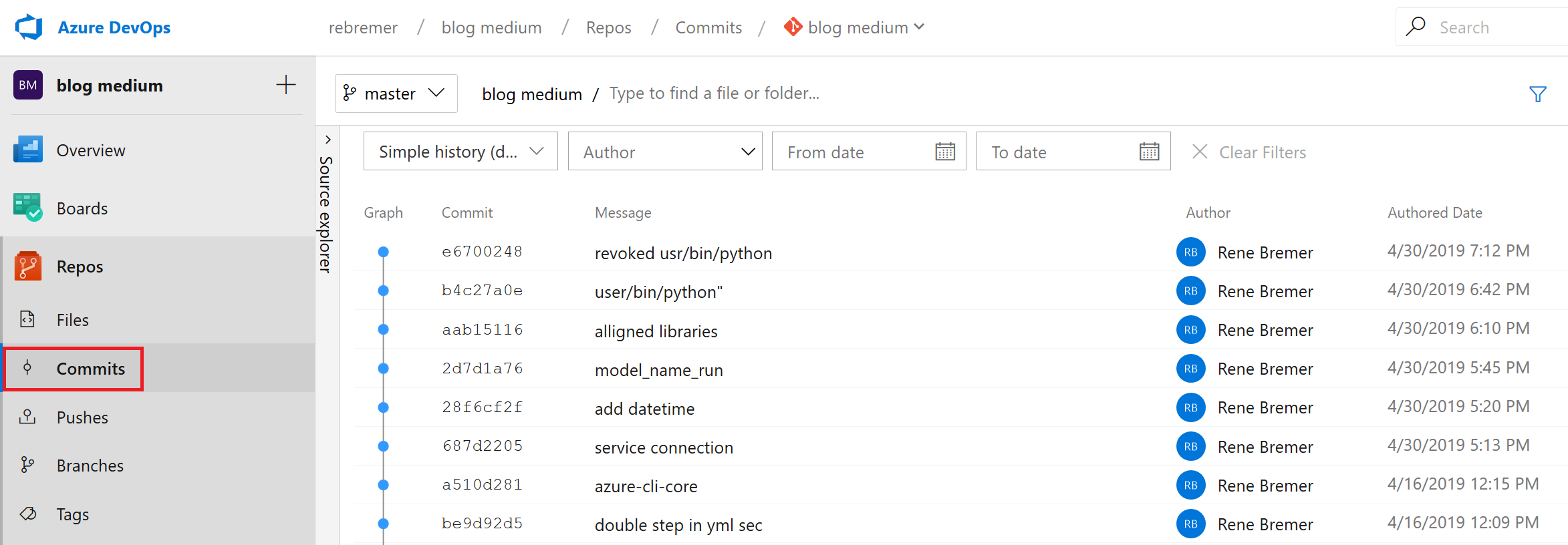Open the Simple history dropdown
This screenshot has height=545, width=1568.
click(x=461, y=152)
